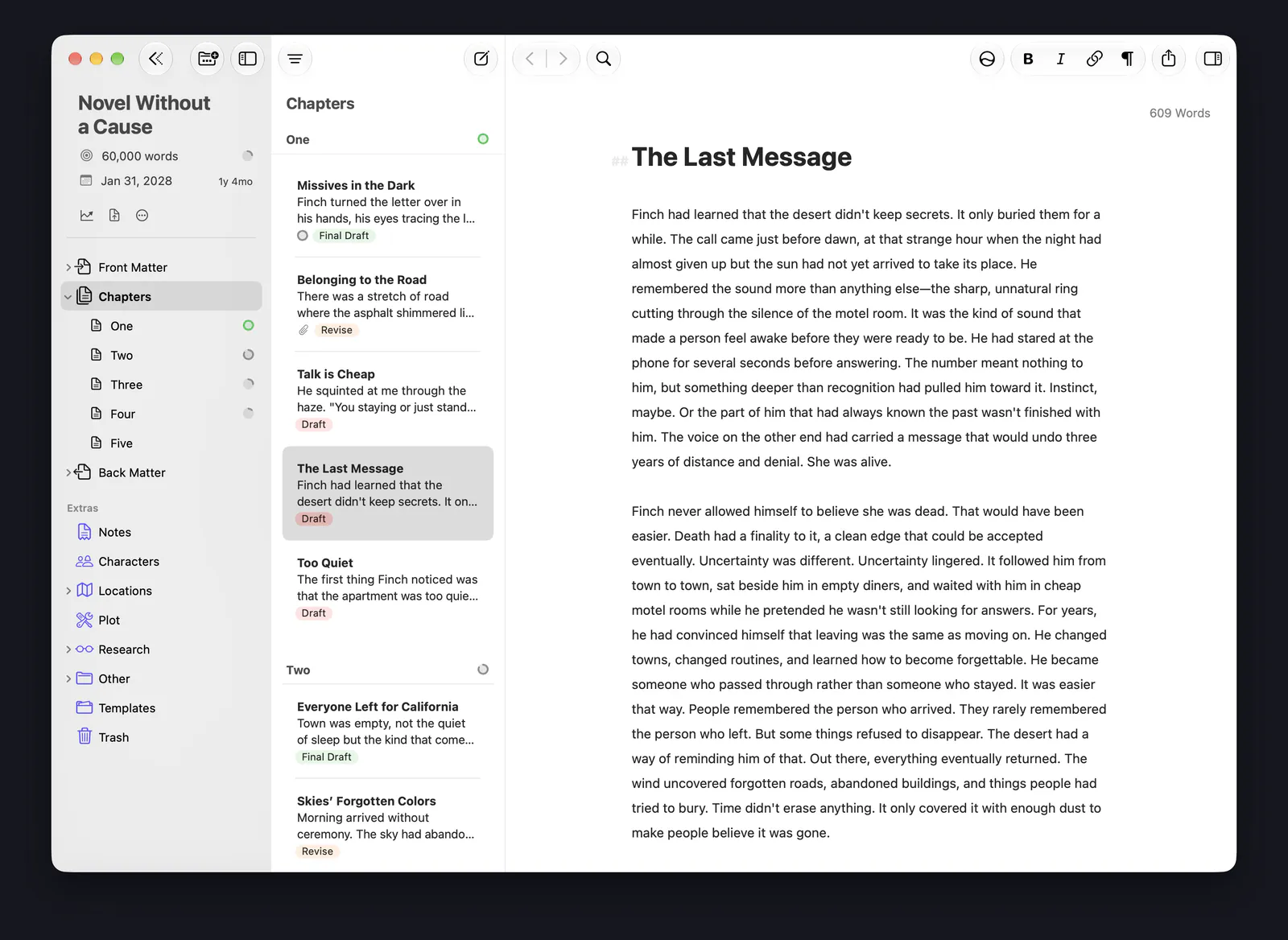Click progress indicator beside sidebar Three

[249, 385]
